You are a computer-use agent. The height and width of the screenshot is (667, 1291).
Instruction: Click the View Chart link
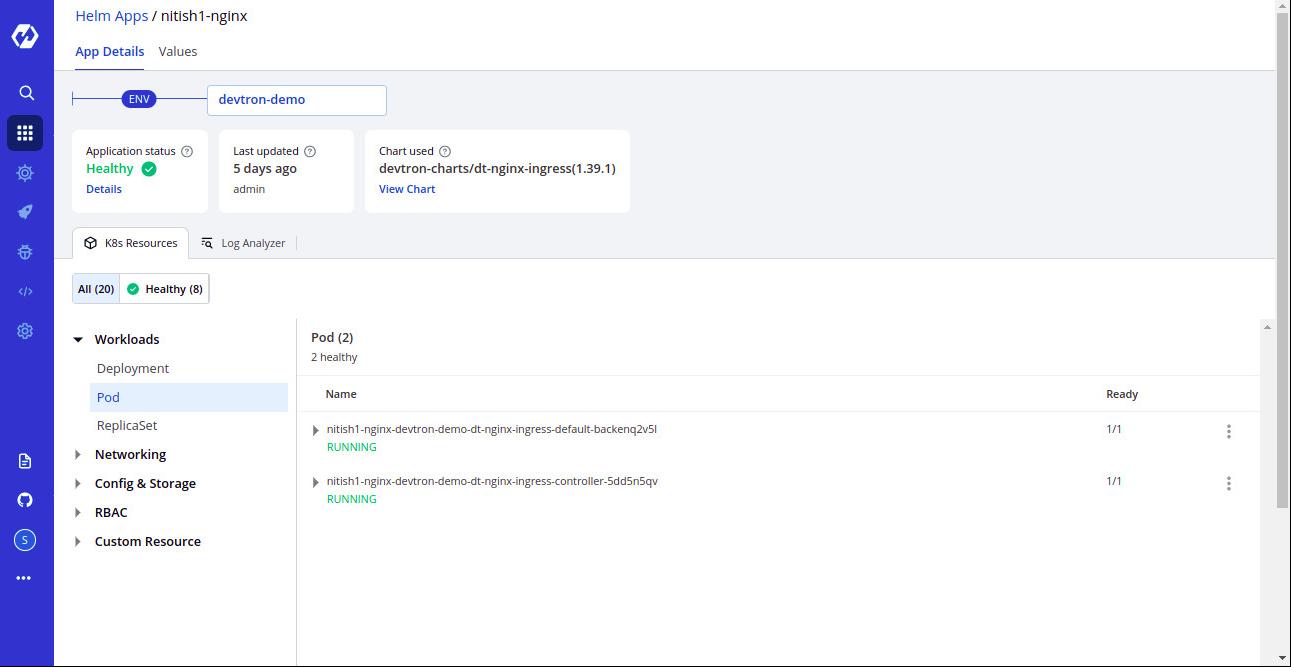tap(407, 189)
